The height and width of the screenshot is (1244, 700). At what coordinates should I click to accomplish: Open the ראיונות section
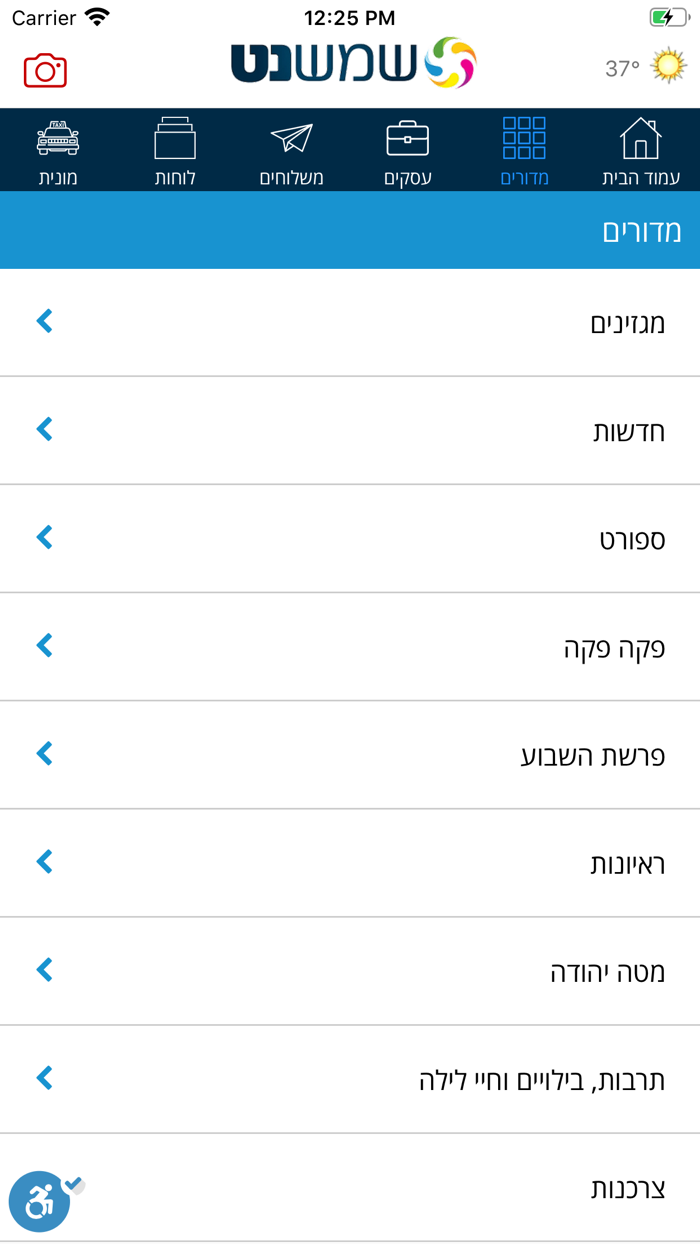click(350, 862)
